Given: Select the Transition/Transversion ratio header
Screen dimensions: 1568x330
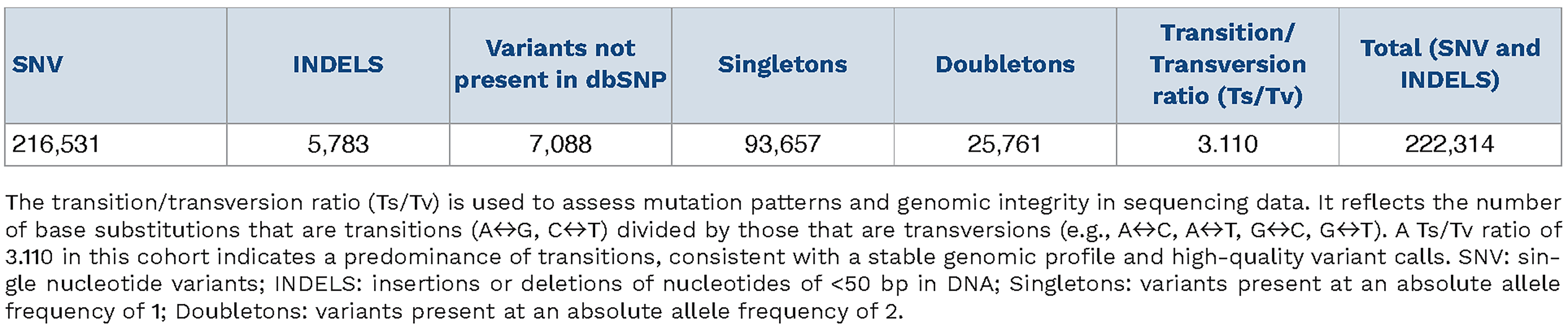Looking at the screenshot, I should click(x=1227, y=64).
